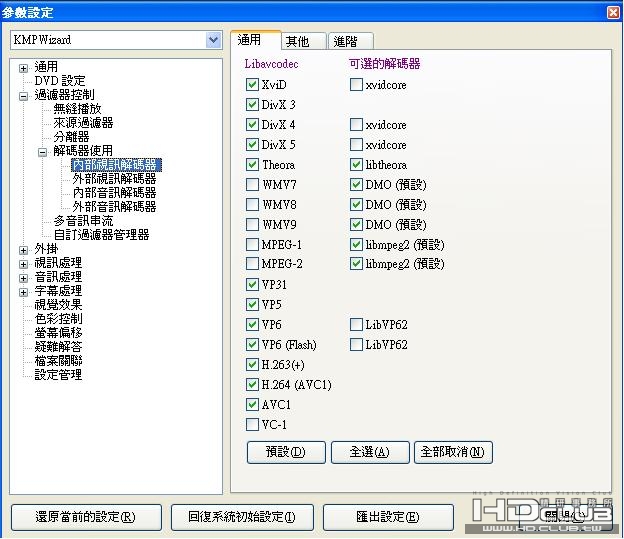Select 螢幕偏移 in the tree
This screenshot has height=539, width=624.
click(58, 332)
